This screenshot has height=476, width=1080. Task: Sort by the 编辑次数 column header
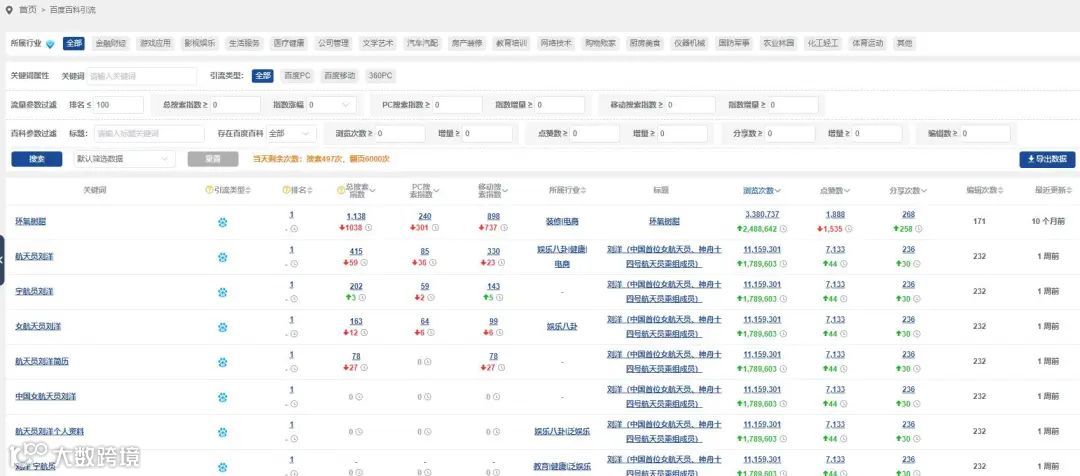point(985,190)
